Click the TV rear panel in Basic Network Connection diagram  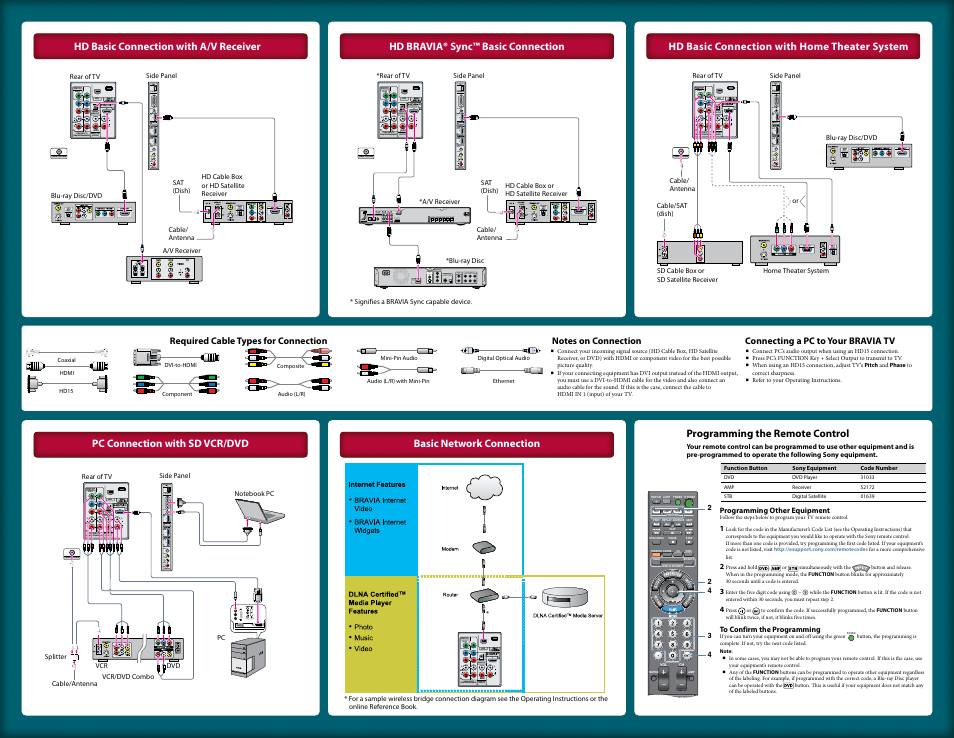pyautogui.click(x=479, y=659)
